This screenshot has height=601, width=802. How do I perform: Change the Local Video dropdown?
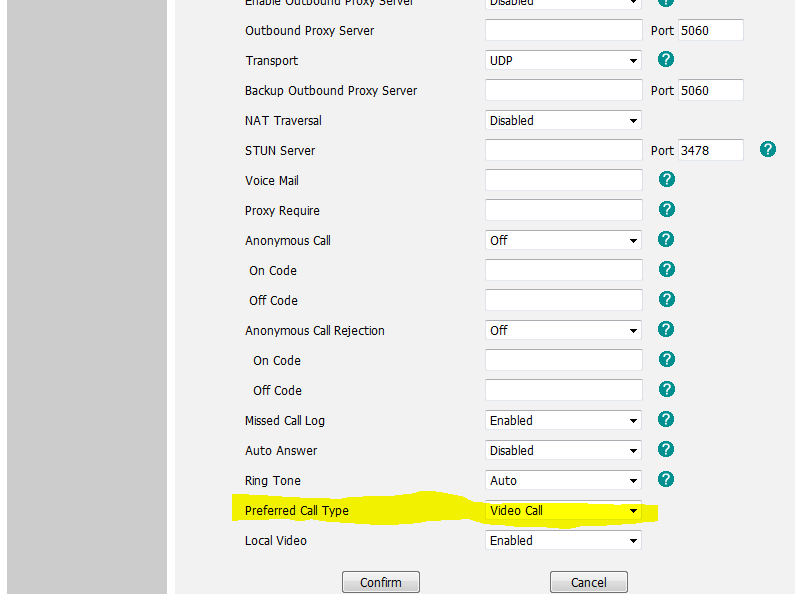(x=563, y=541)
